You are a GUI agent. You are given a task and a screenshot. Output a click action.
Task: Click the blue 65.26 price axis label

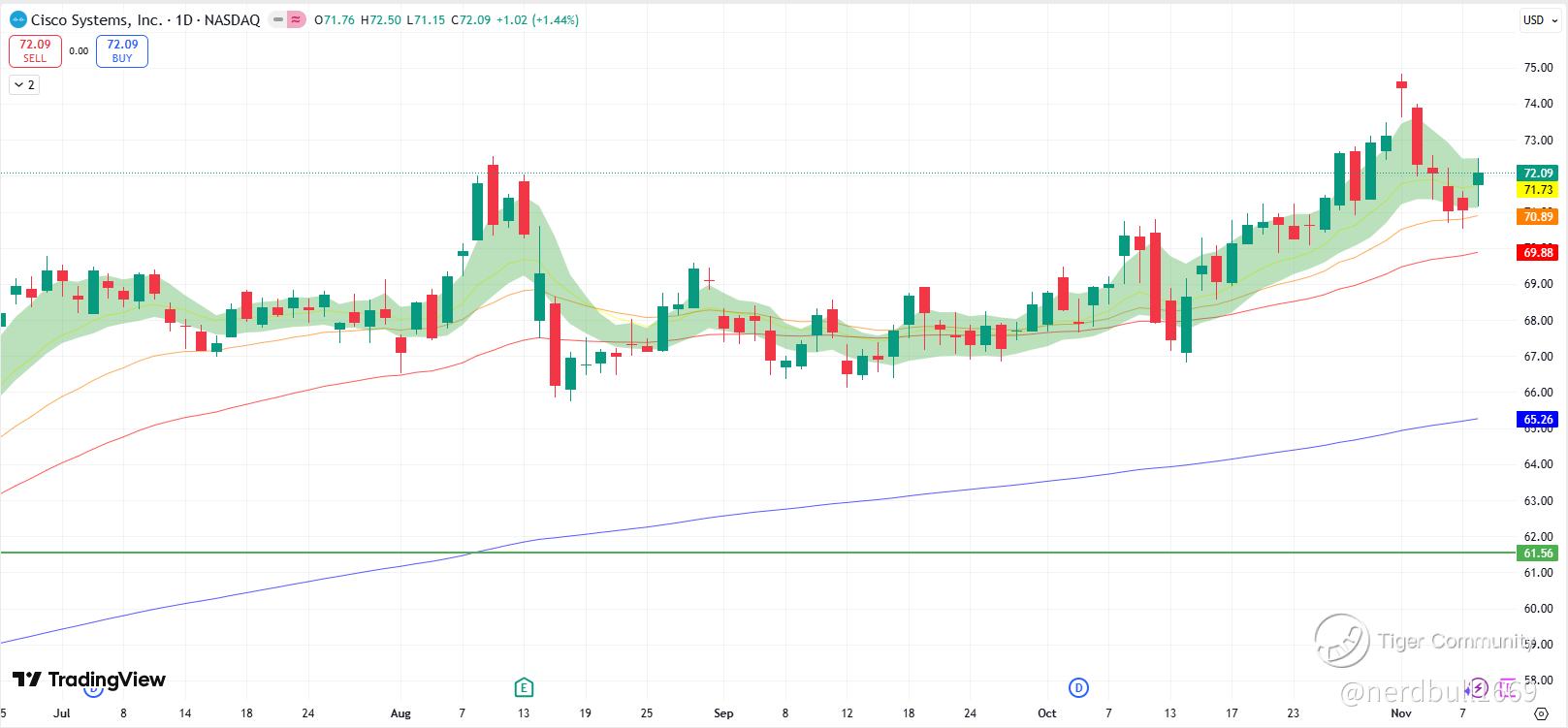coord(1539,420)
